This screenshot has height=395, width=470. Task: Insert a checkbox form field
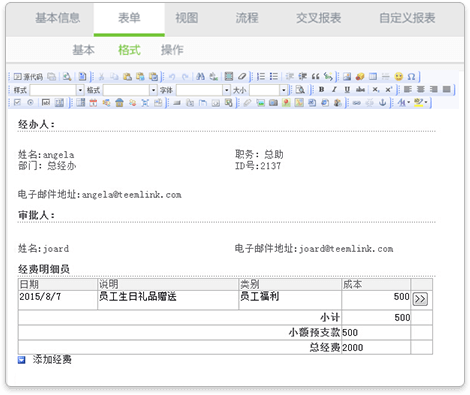pyautogui.click(x=17, y=103)
